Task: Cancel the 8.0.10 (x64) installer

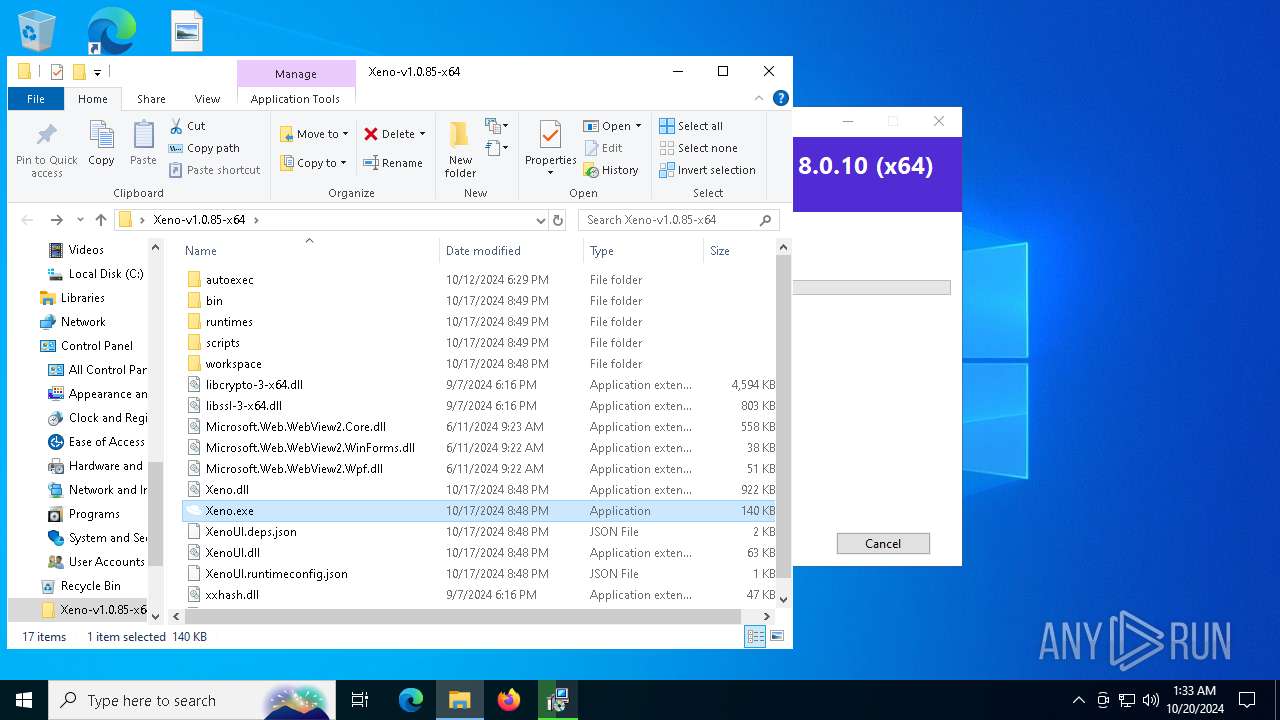Action: 883,543
